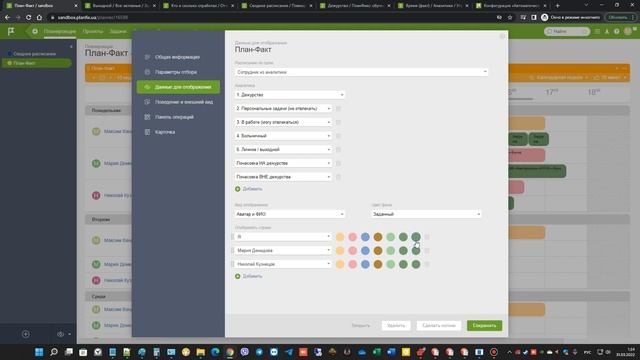The height and width of the screenshot is (360, 640).
Task: Click the browser home icon
Action: (x=39, y=18)
